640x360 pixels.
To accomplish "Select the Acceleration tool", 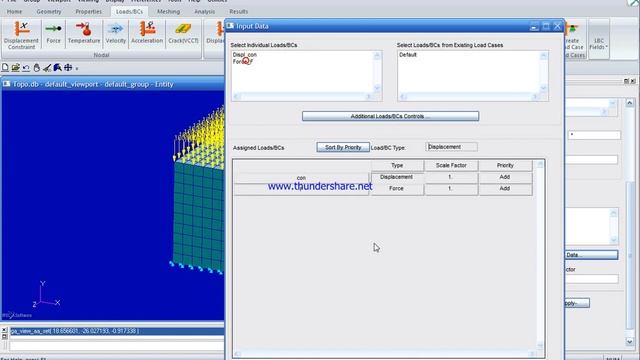I will coord(147,33).
